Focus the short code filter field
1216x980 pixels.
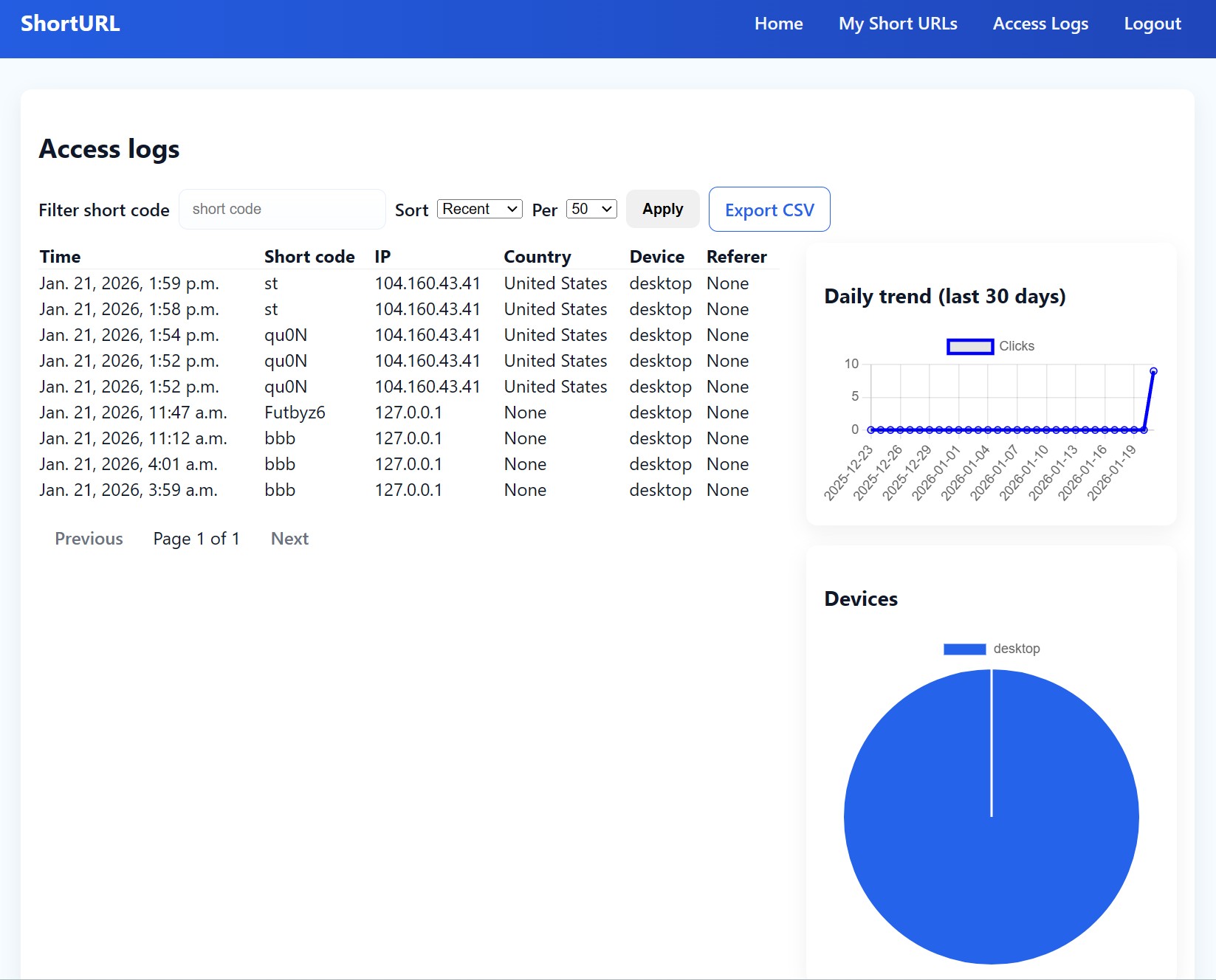282,209
